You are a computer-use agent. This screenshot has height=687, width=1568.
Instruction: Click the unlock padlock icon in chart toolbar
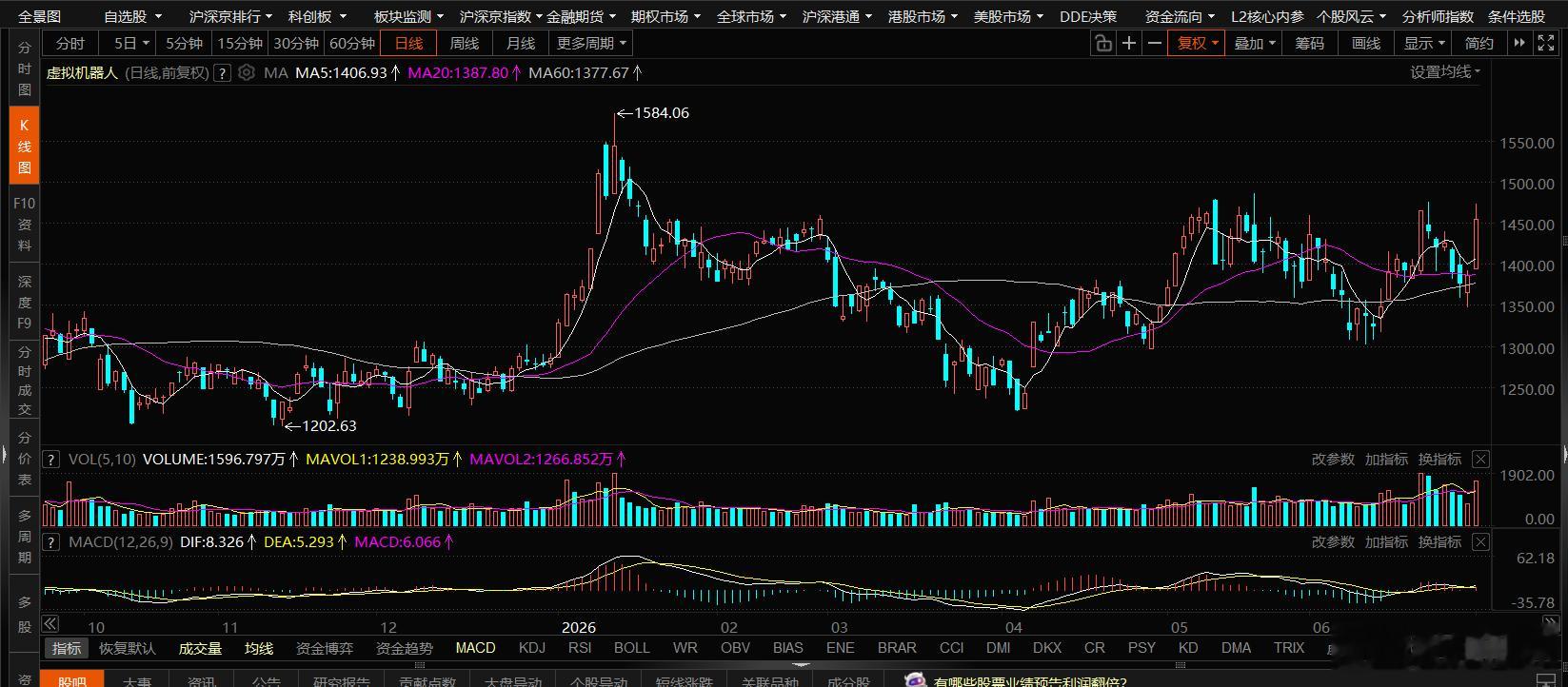tap(1102, 43)
